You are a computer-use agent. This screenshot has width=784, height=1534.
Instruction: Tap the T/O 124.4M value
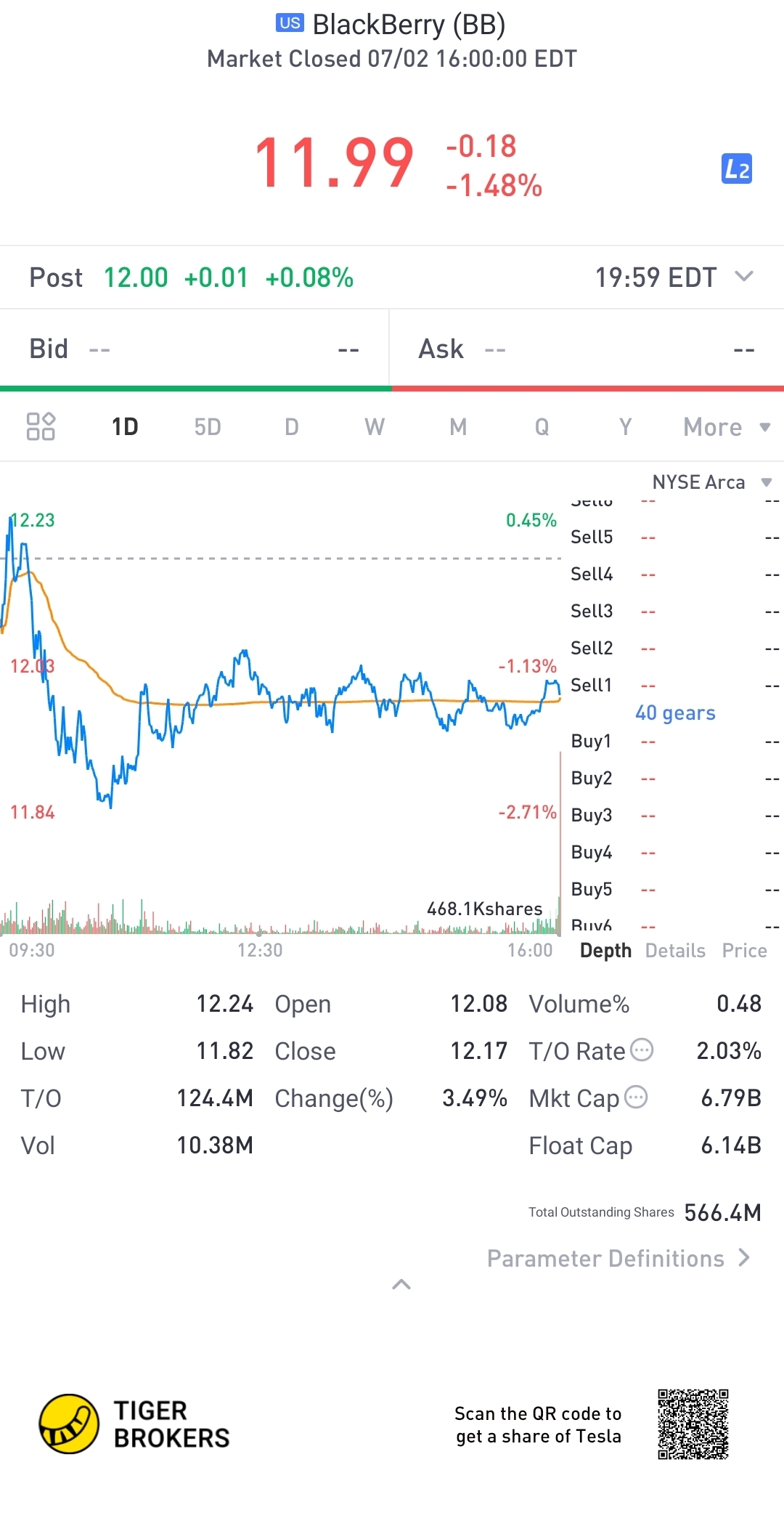216,1098
